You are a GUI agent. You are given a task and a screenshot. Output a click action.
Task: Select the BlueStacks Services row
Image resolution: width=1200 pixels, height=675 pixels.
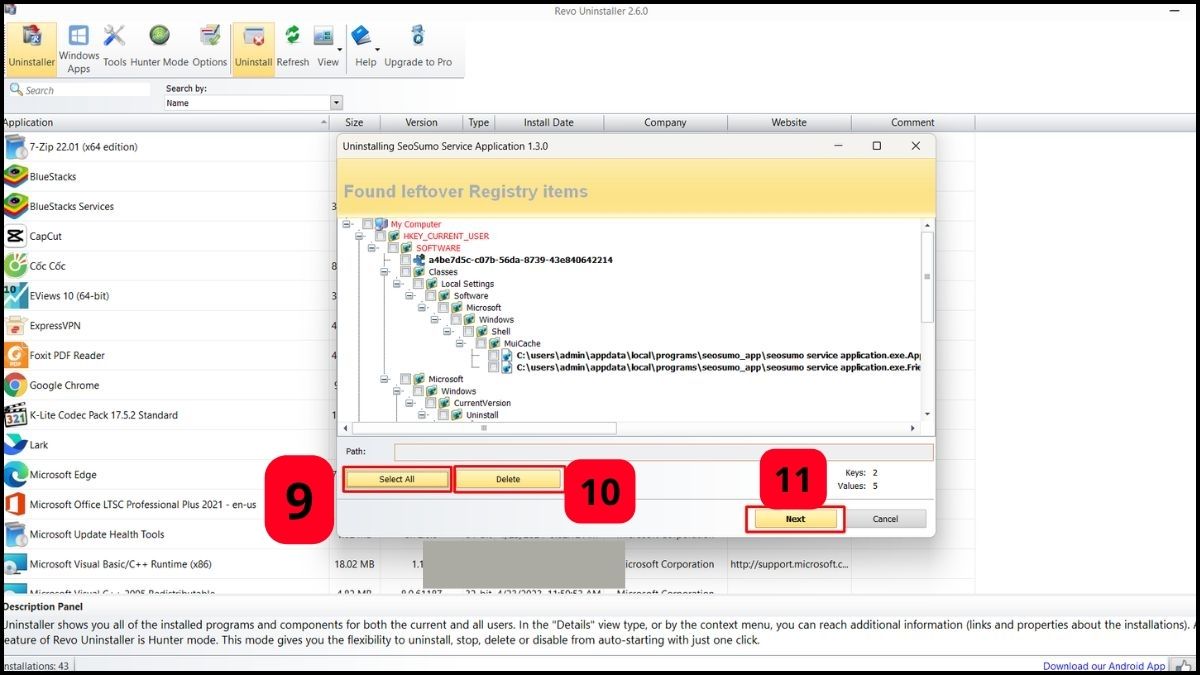[165, 206]
